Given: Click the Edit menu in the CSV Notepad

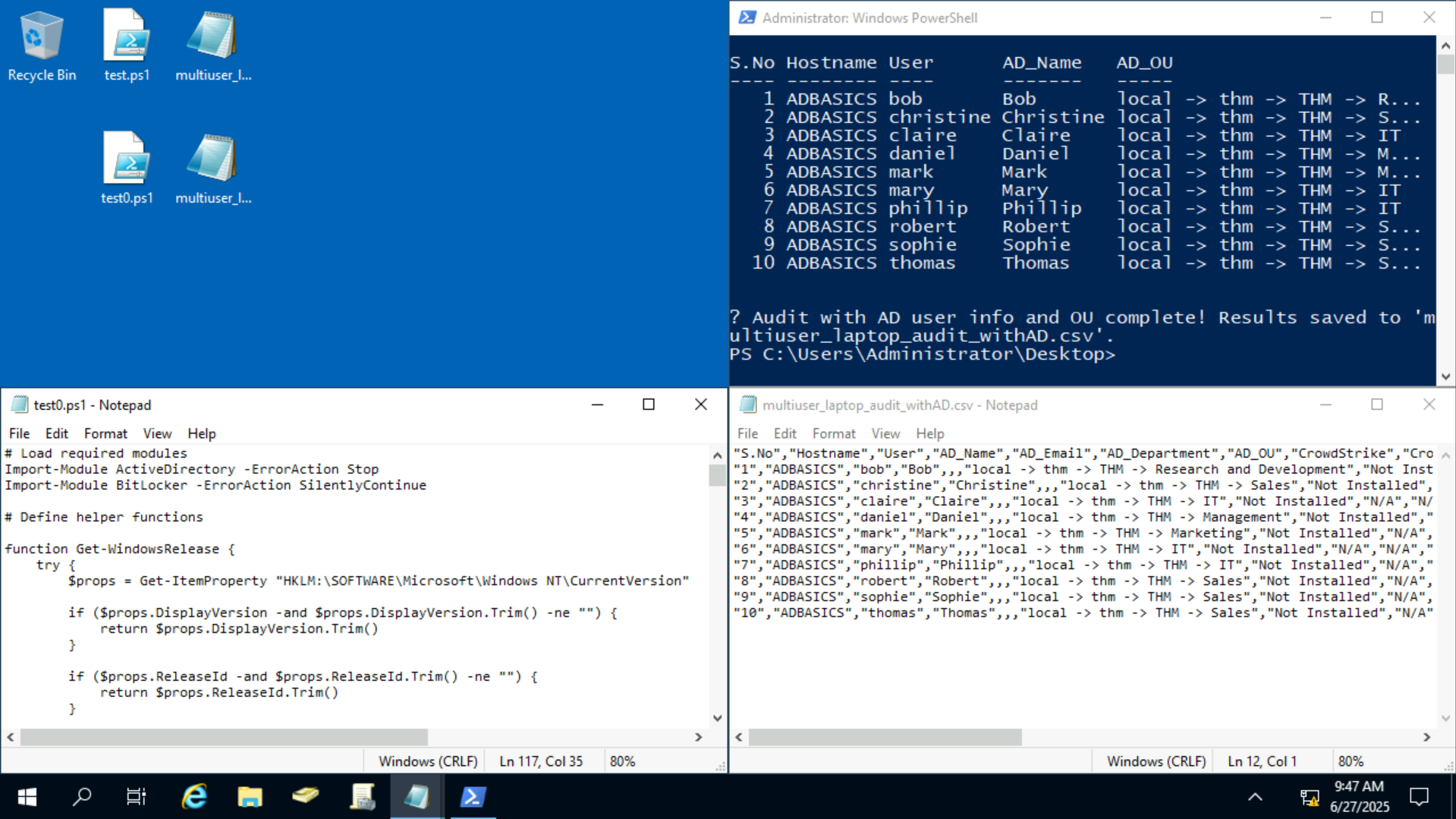Looking at the screenshot, I should pos(785,433).
